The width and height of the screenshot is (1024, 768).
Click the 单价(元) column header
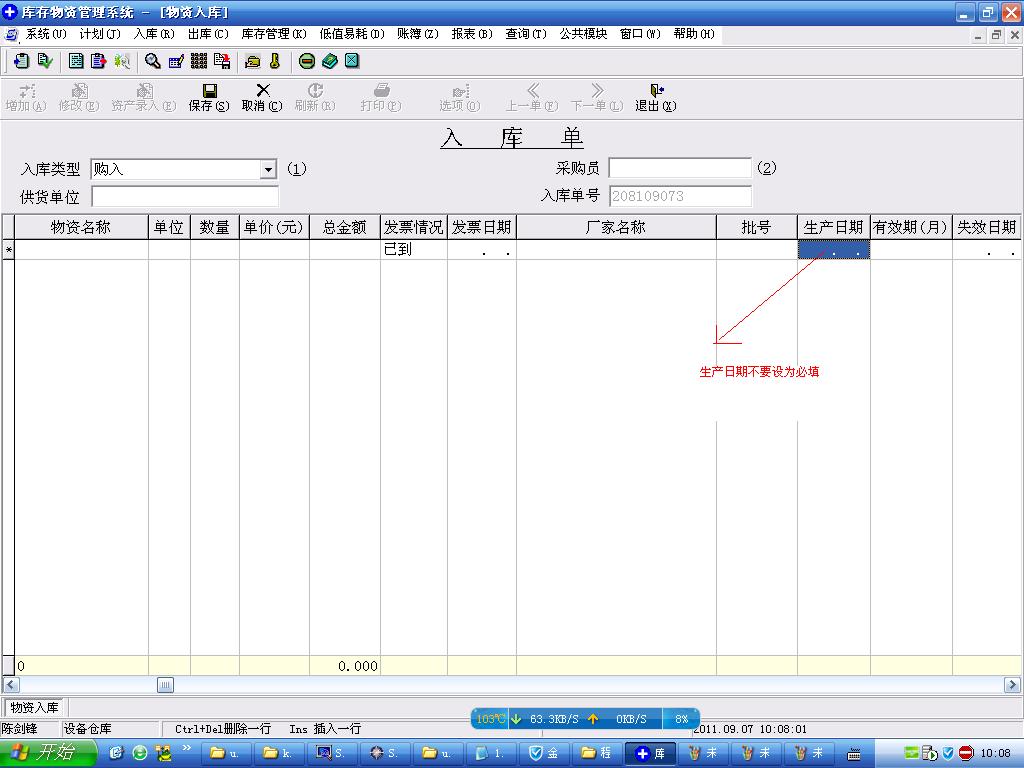pos(274,227)
